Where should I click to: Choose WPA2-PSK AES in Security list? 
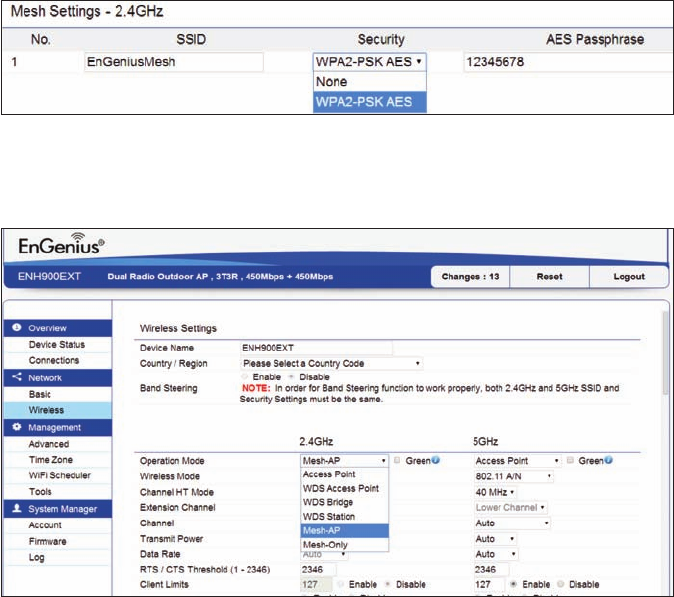pyautogui.click(x=370, y=102)
